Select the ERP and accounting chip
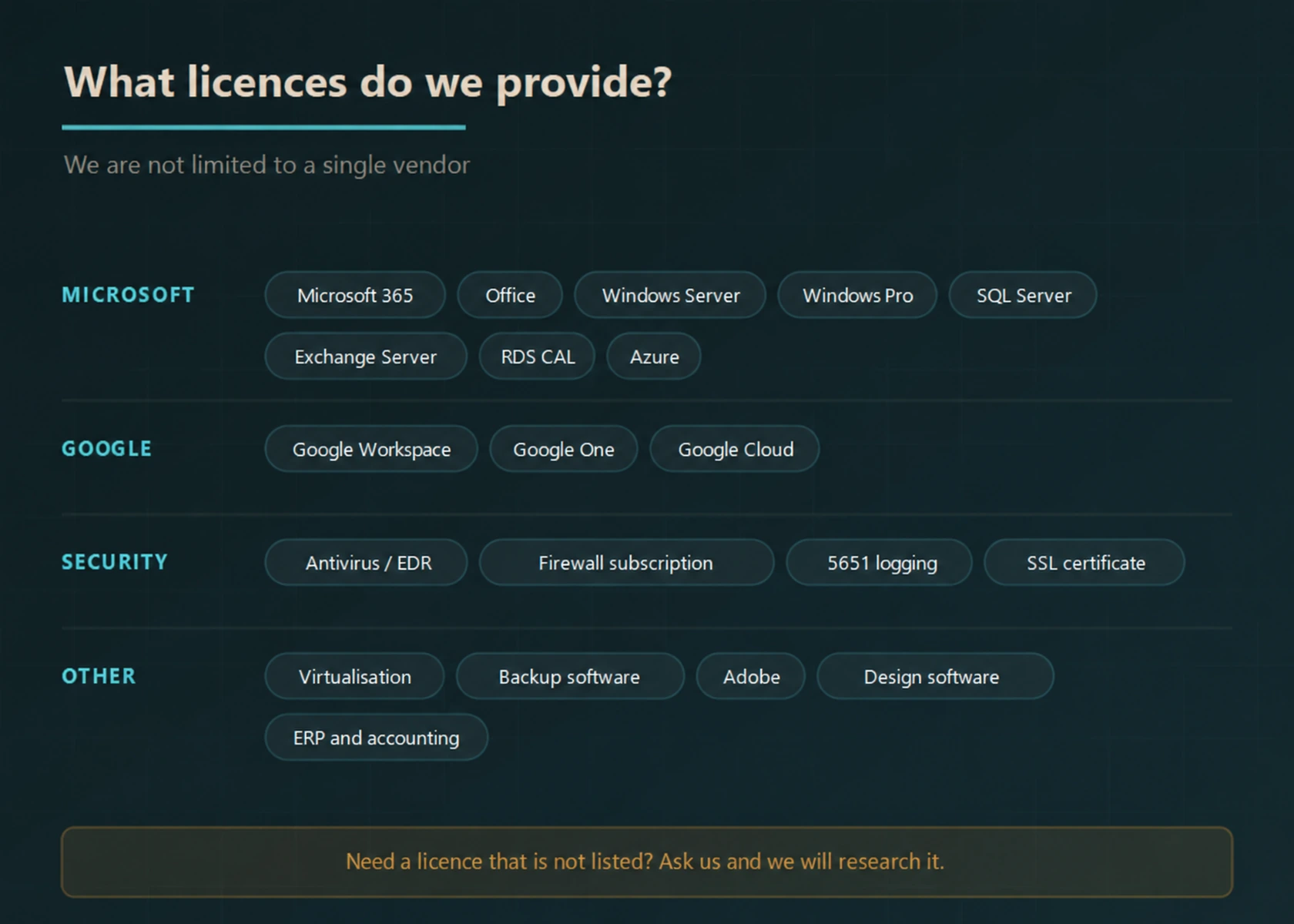 [377, 738]
